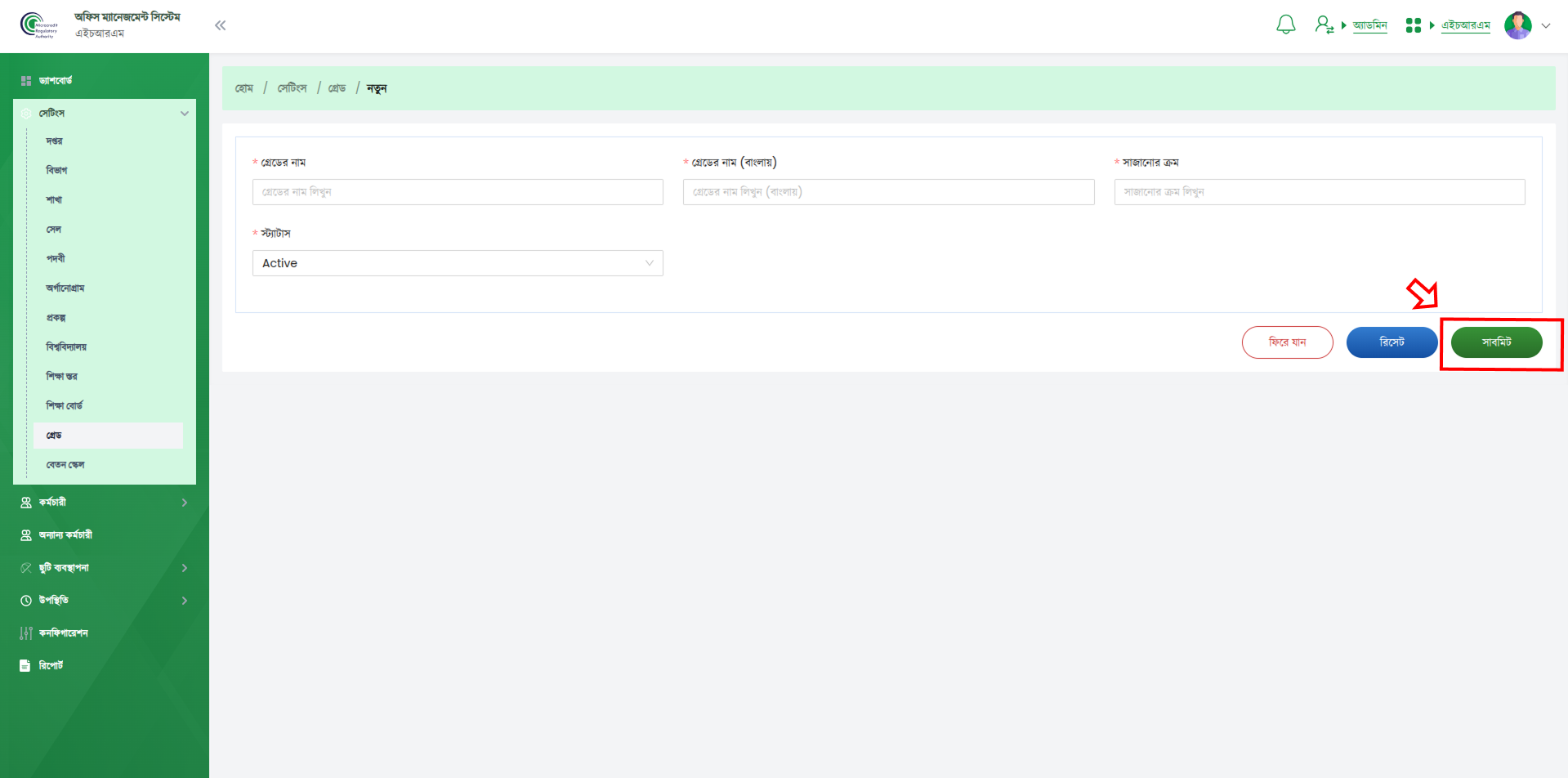The image size is (1568, 778).
Task: Open the user profile avatar
Action: coord(1517,25)
